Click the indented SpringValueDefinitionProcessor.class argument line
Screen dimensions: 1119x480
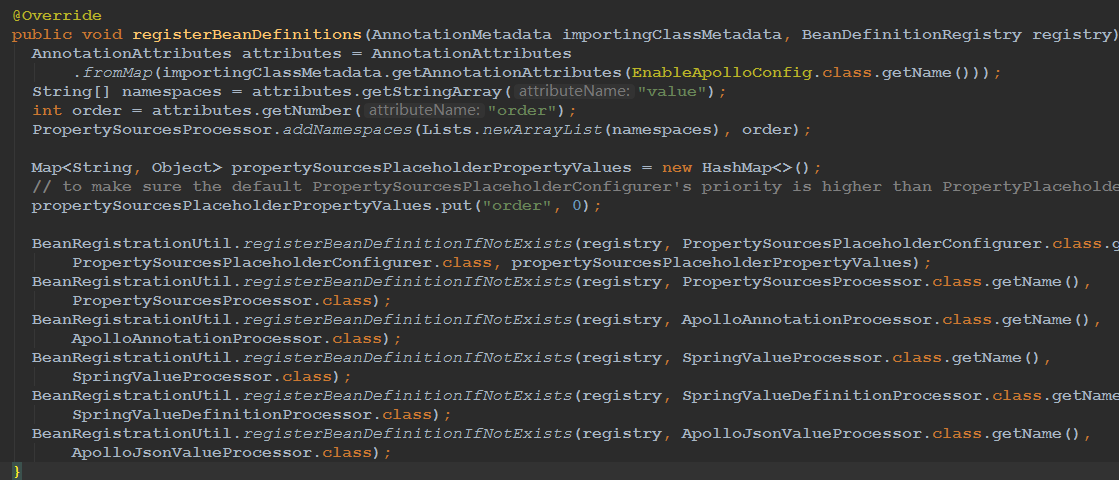(262, 414)
